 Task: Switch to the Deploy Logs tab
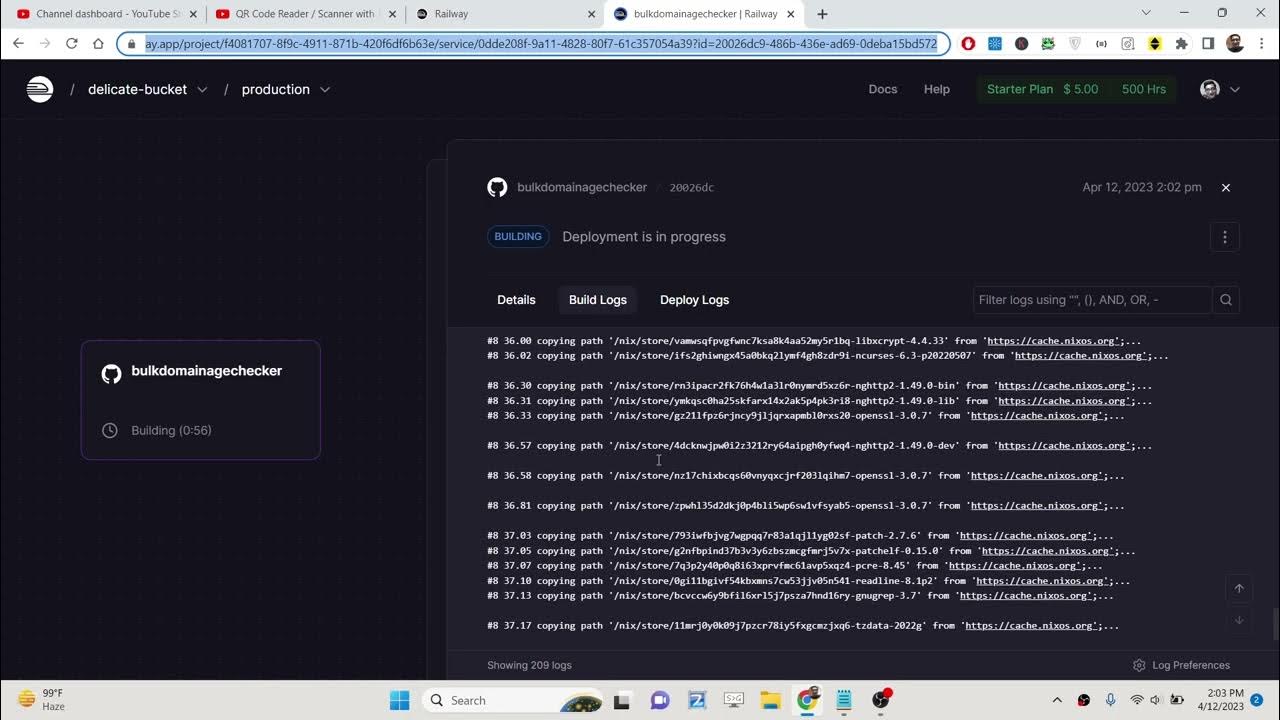click(x=694, y=300)
